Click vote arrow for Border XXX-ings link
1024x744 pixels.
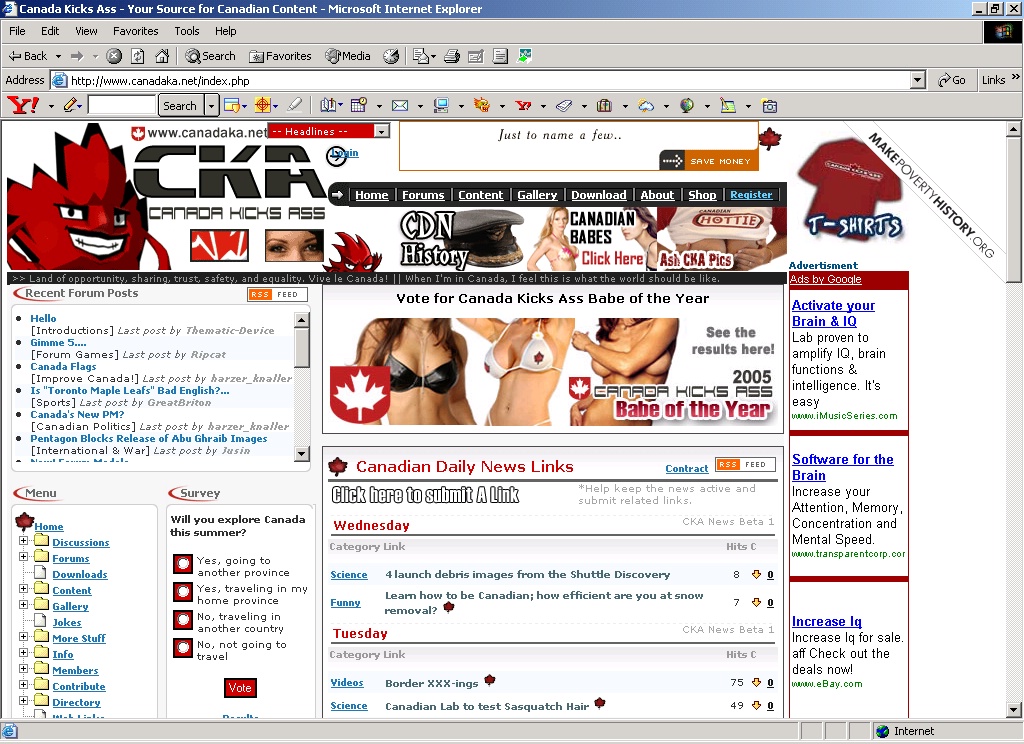pos(756,683)
